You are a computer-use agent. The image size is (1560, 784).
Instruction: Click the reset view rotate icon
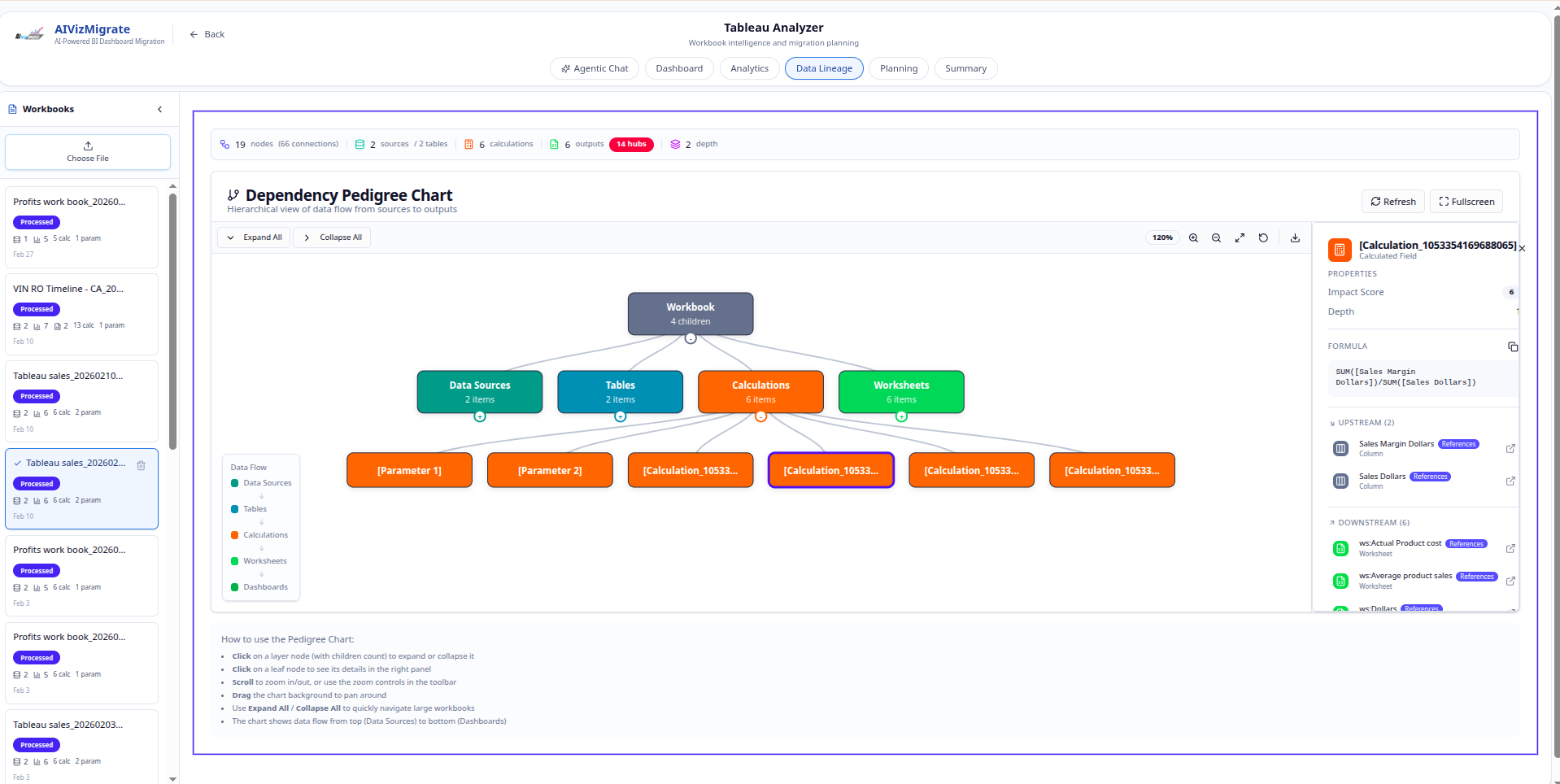(x=1263, y=237)
